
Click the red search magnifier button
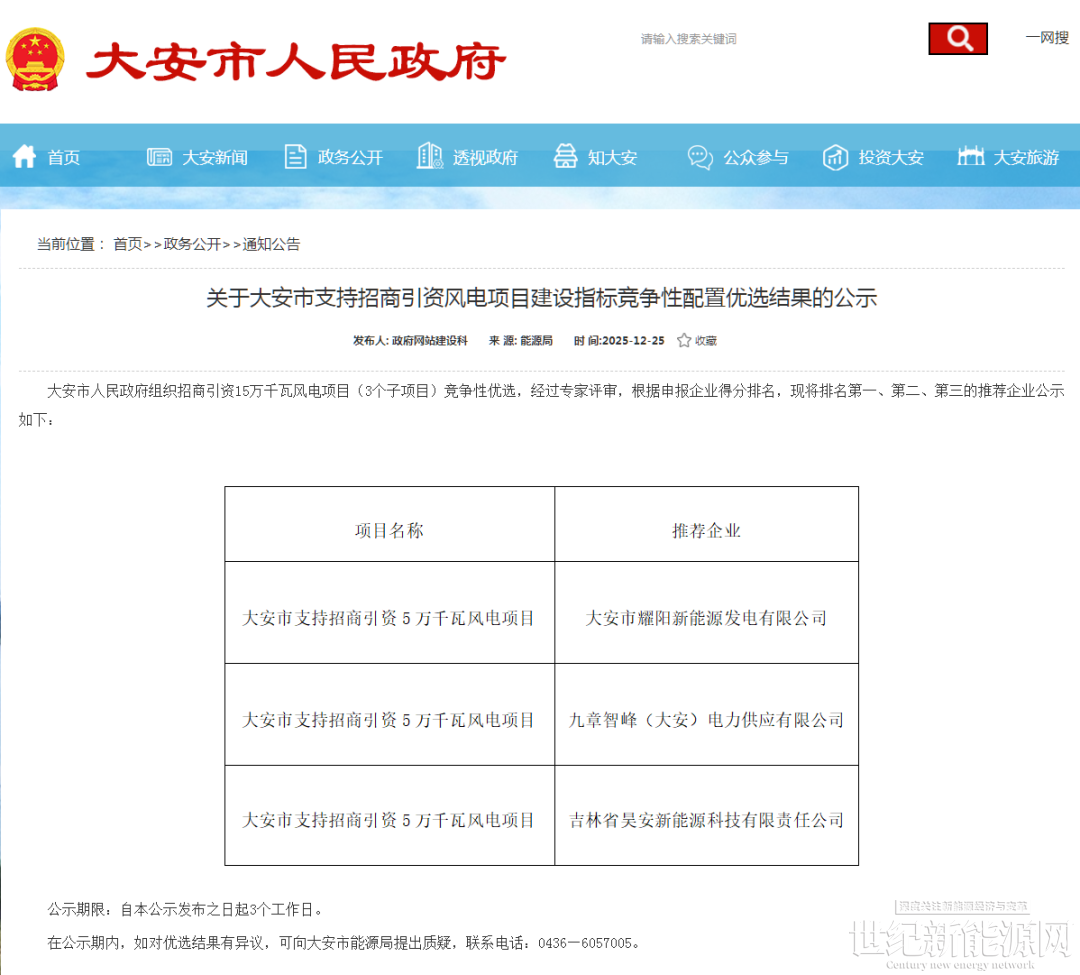coord(957,39)
